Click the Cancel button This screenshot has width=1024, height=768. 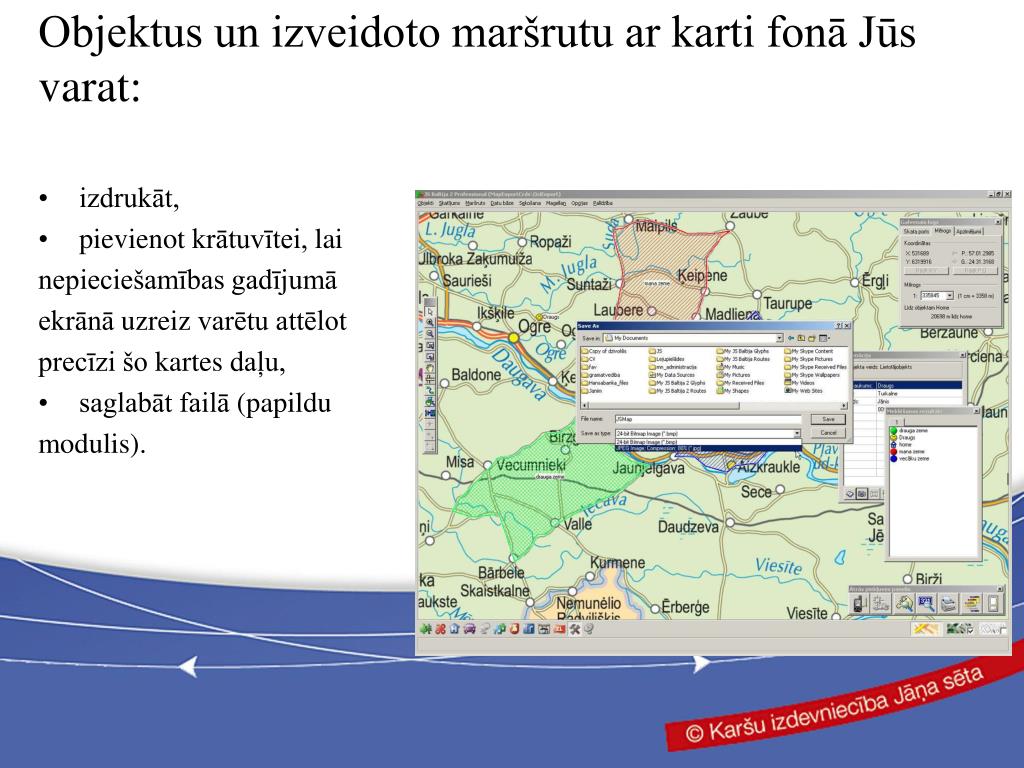click(x=828, y=432)
